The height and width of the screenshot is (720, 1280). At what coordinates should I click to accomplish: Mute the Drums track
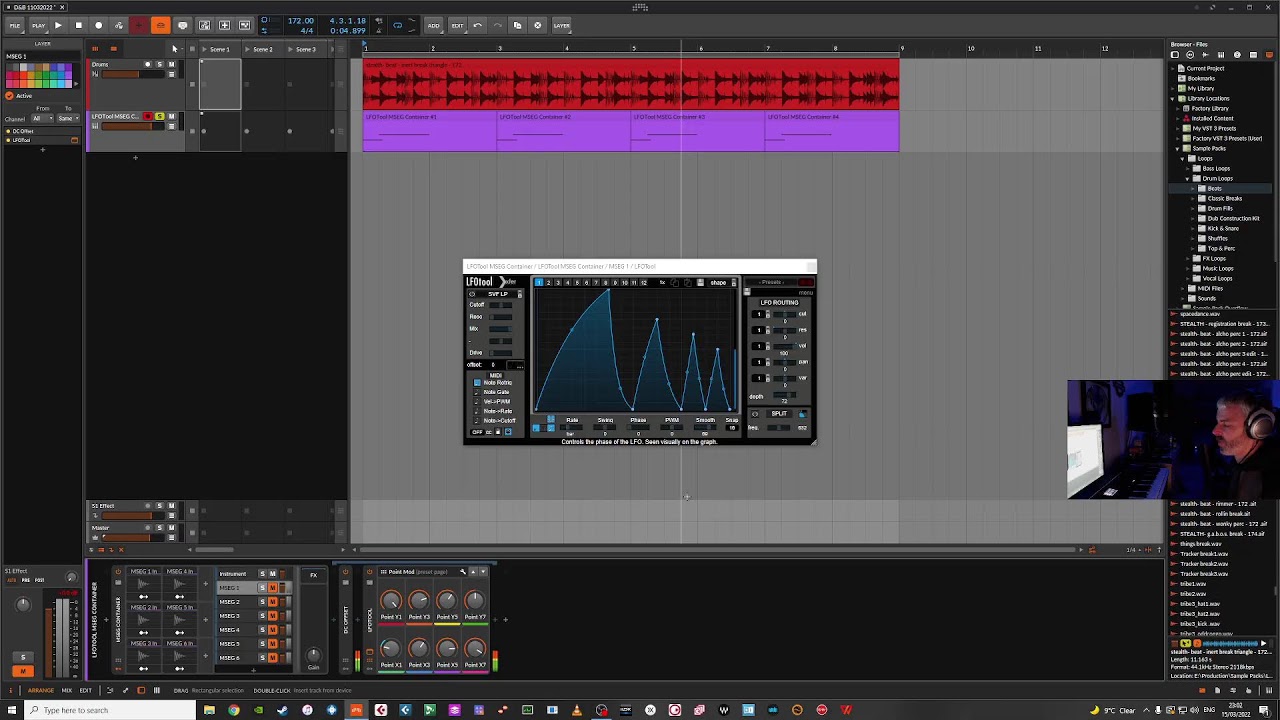point(171,64)
